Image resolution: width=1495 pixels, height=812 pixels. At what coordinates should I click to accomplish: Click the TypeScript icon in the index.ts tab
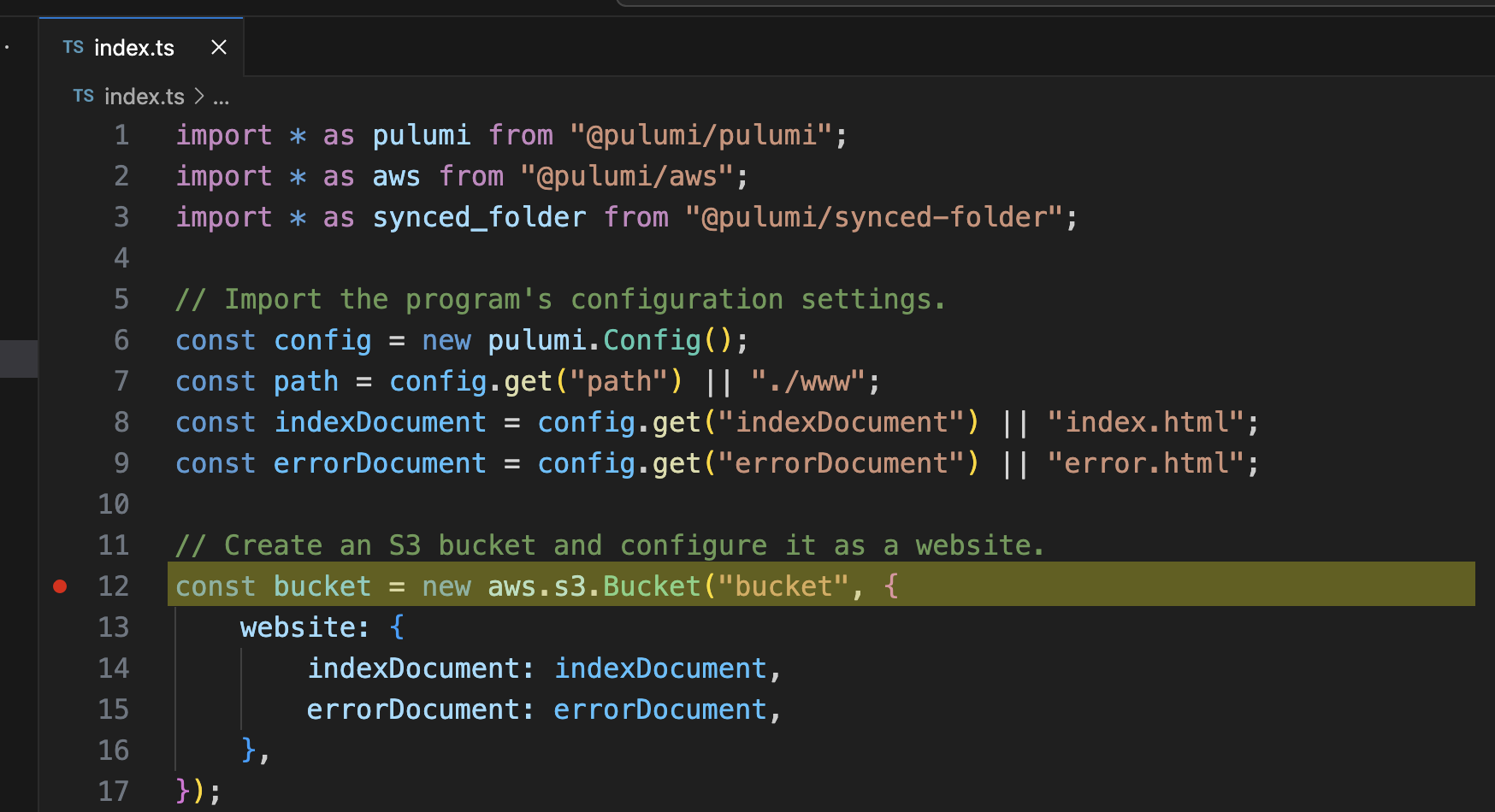click(x=74, y=48)
